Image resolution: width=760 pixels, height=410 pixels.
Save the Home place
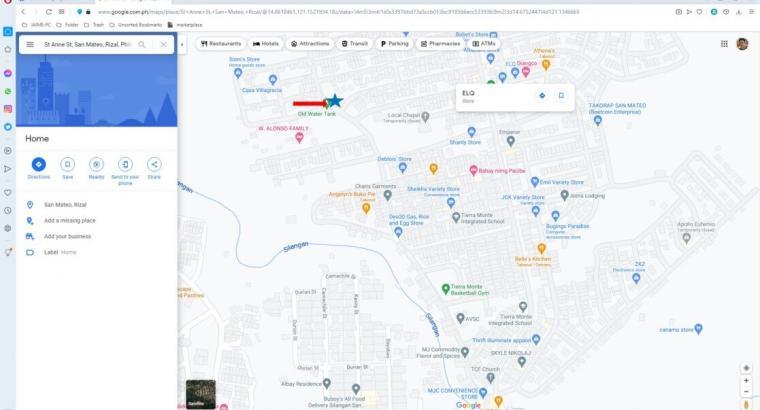pos(67,164)
